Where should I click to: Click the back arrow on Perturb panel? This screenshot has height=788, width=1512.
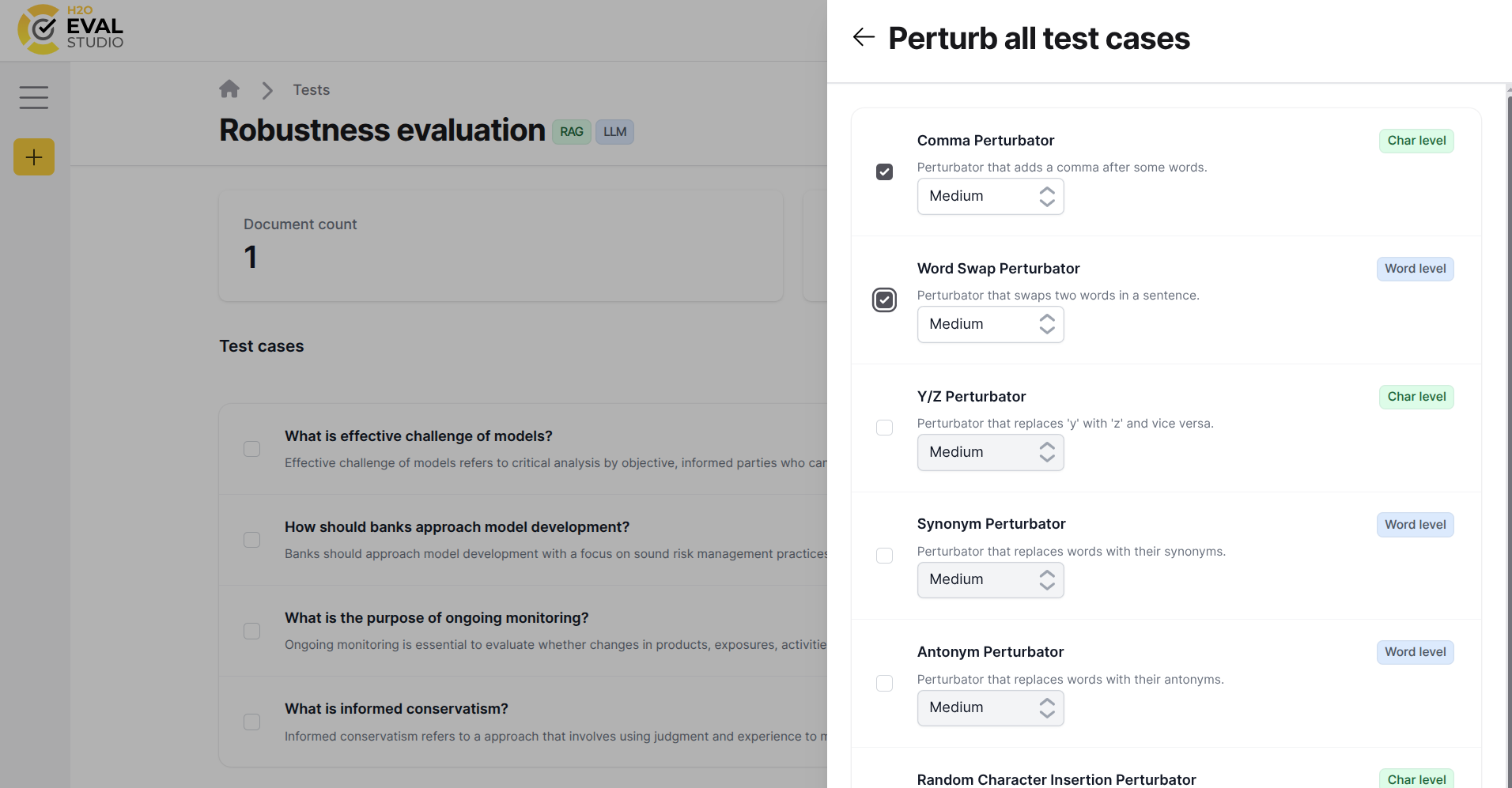tap(864, 37)
